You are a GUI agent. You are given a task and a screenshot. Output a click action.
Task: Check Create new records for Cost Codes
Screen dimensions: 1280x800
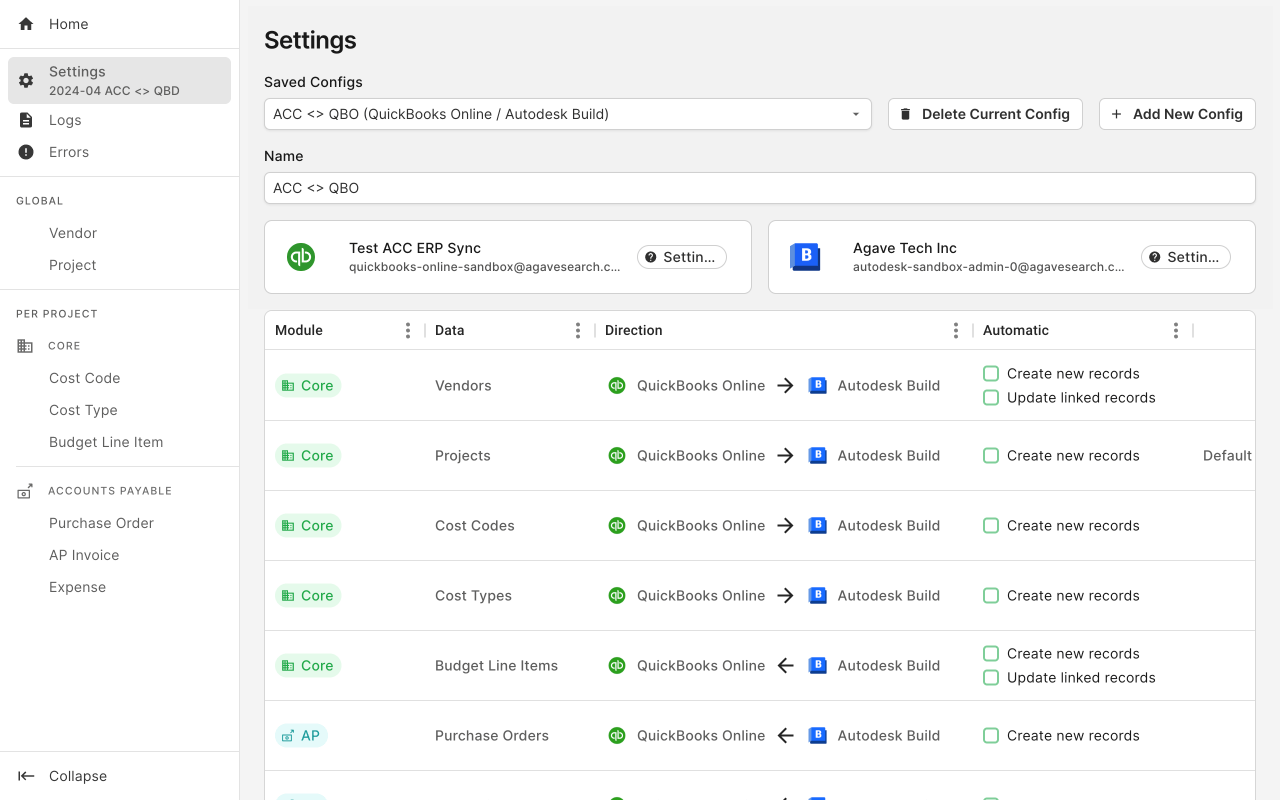[x=991, y=525]
